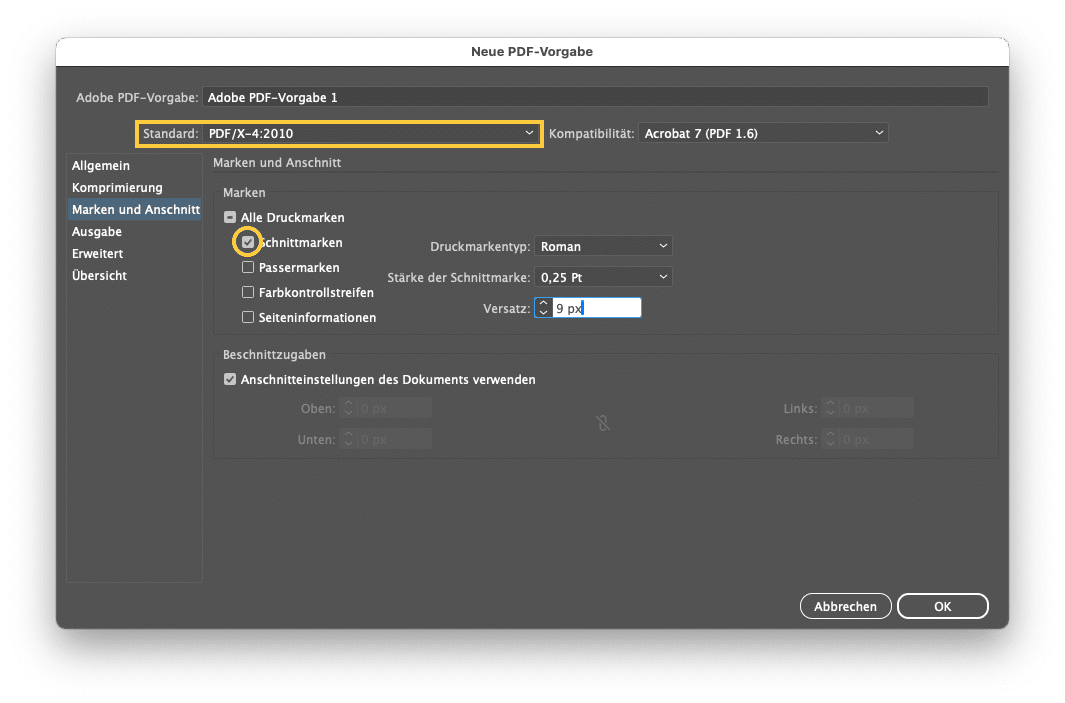This screenshot has width=1065, height=703.
Task: Open the Stärke der Schnittmarke dropdown
Action: tap(603, 278)
